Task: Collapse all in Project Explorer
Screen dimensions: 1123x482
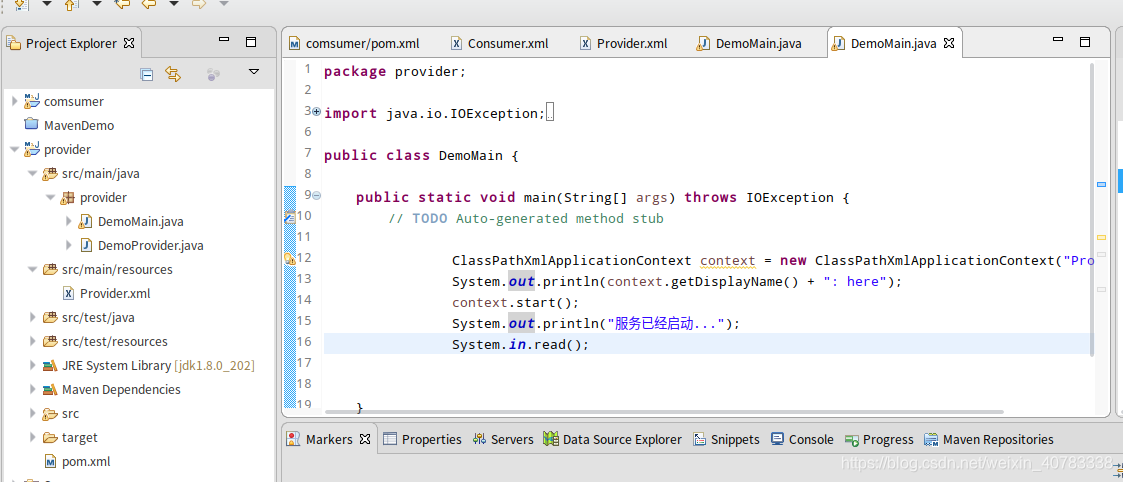Action: point(147,74)
